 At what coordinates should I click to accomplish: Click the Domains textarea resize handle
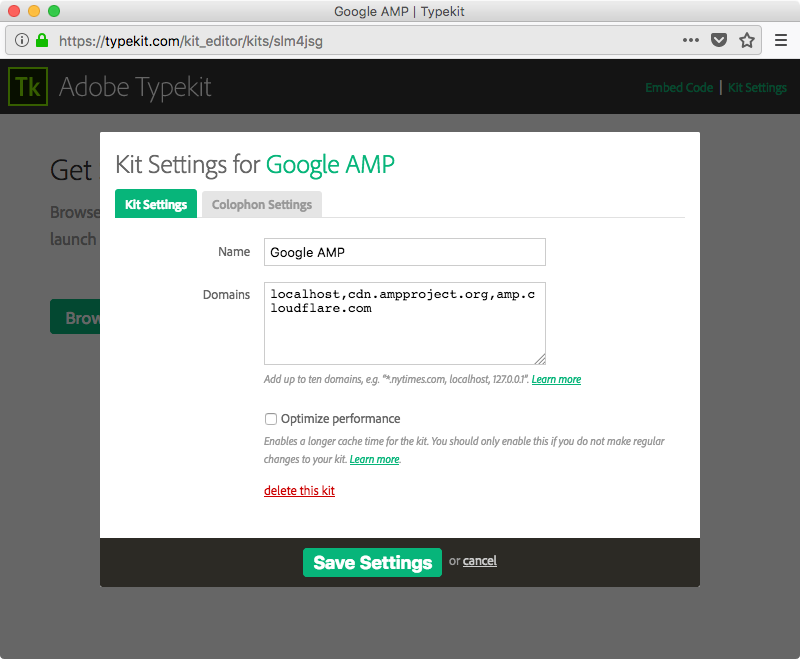click(540, 359)
